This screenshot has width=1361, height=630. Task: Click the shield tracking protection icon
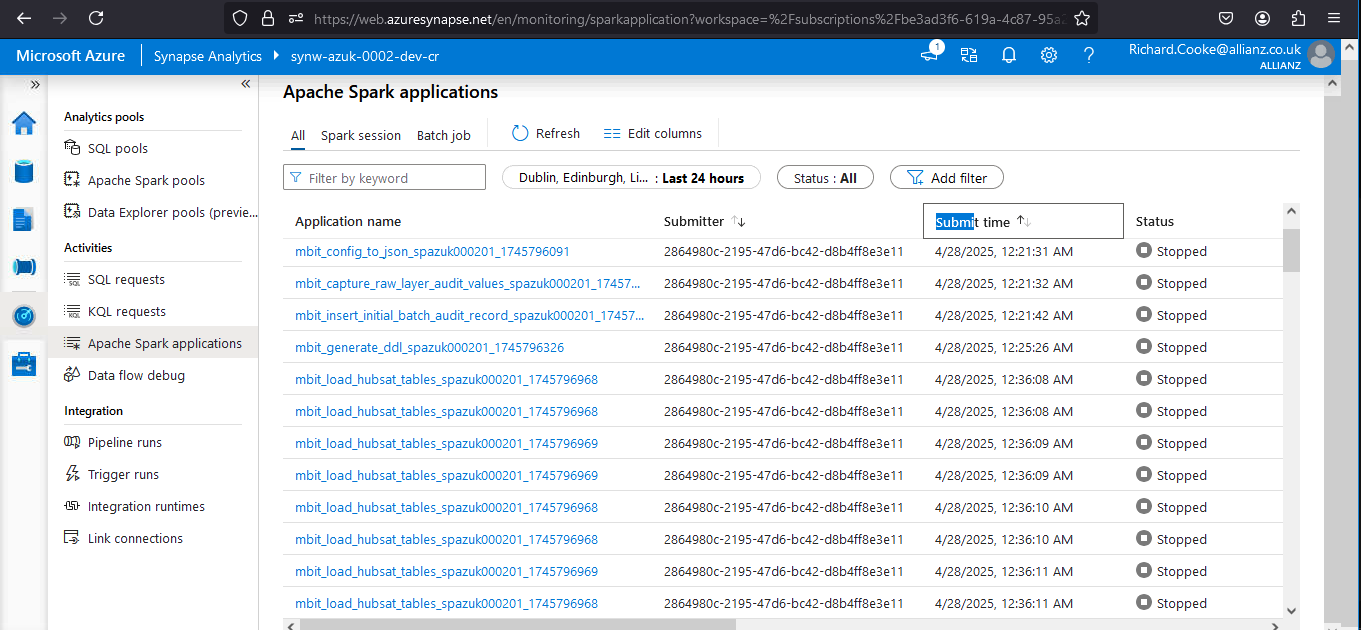pyautogui.click(x=239, y=18)
